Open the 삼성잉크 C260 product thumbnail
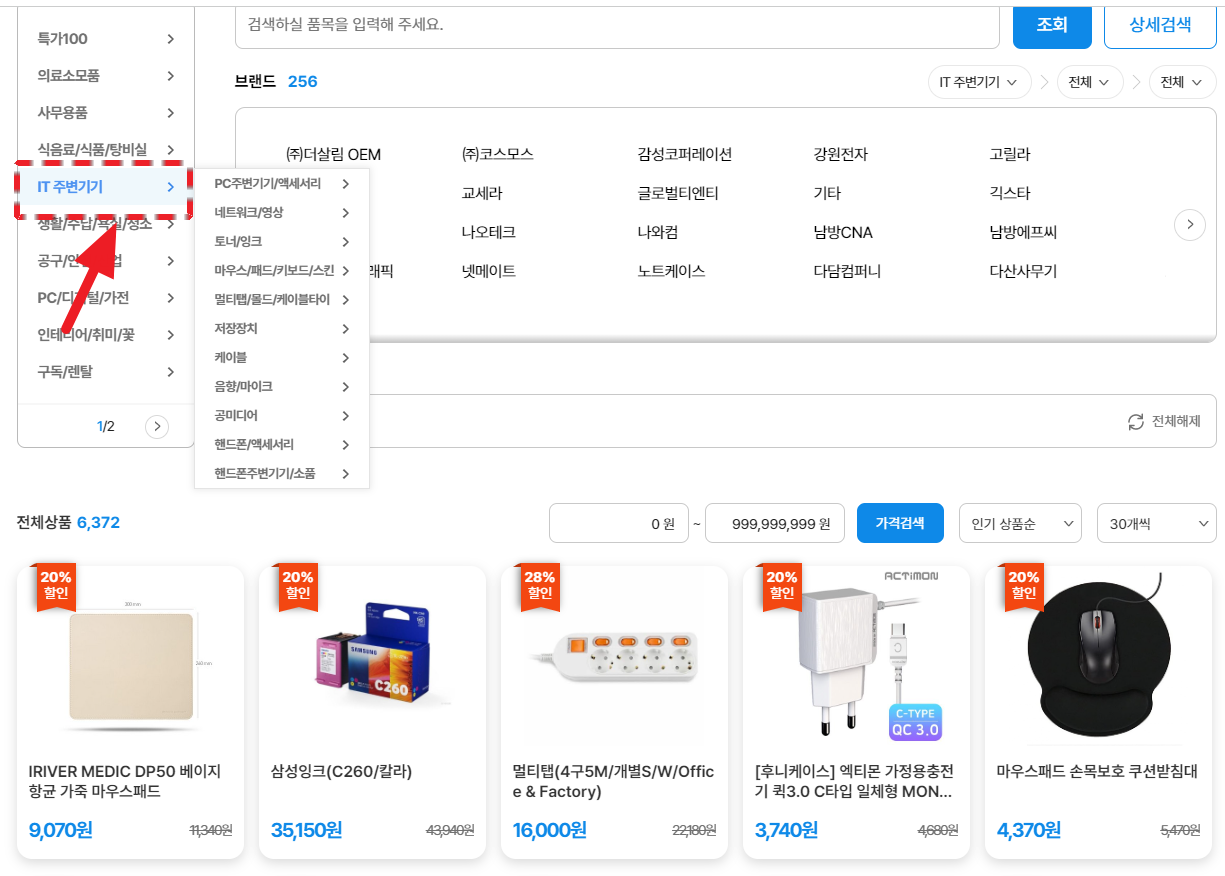The image size is (1225, 876). [372, 655]
